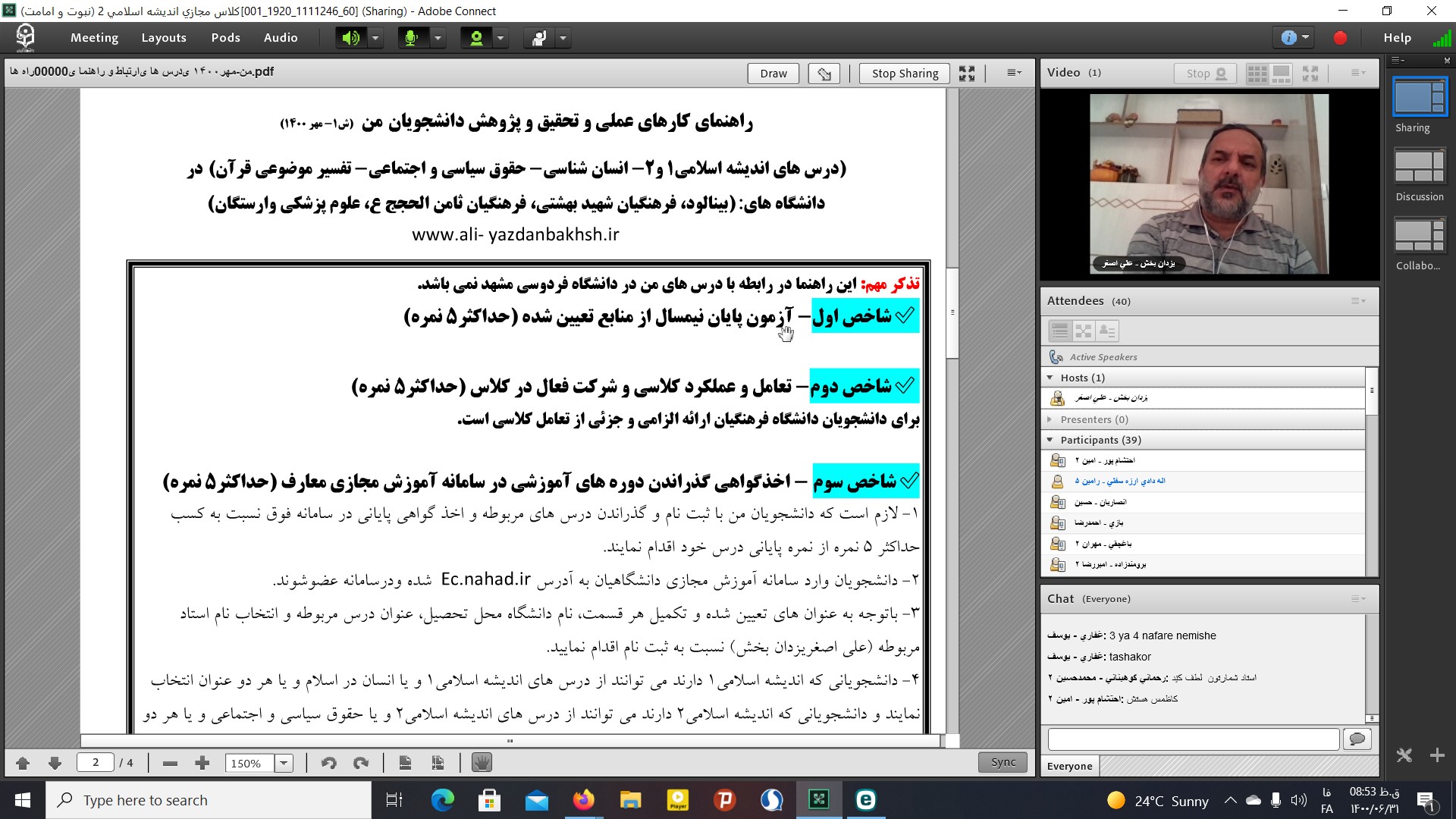The image size is (1456, 819).
Task: Toggle the microphone on or off
Action: [x=412, y=38]
